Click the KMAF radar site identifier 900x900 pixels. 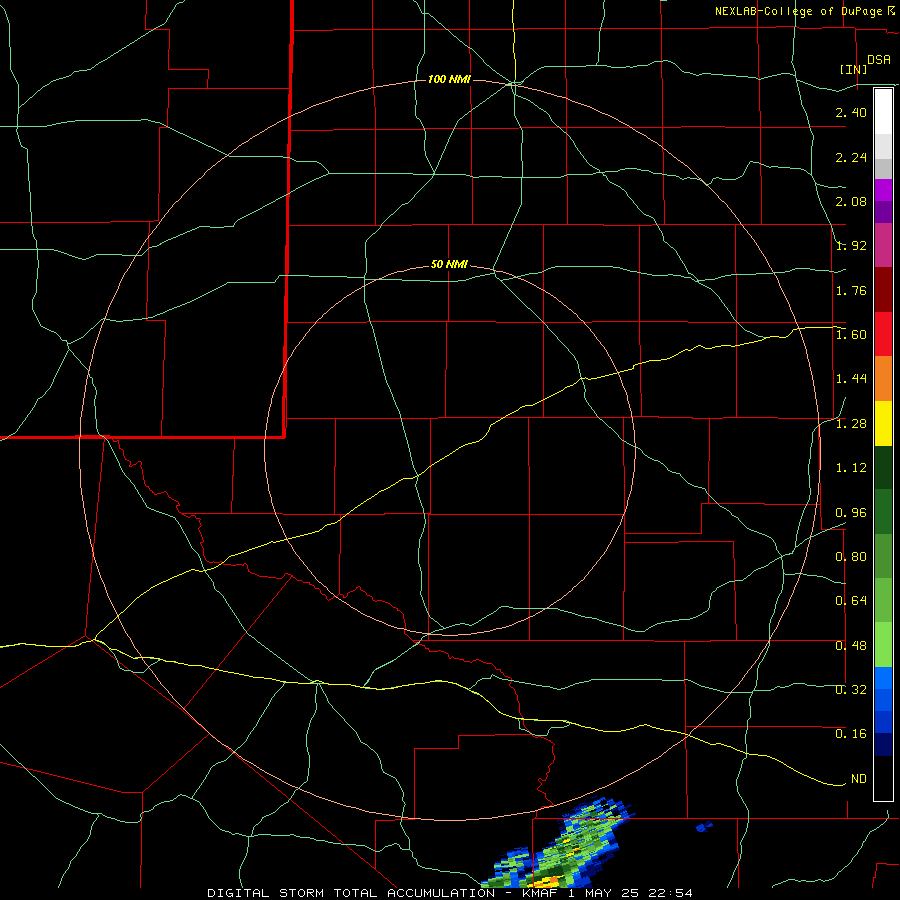coord(538,893)
